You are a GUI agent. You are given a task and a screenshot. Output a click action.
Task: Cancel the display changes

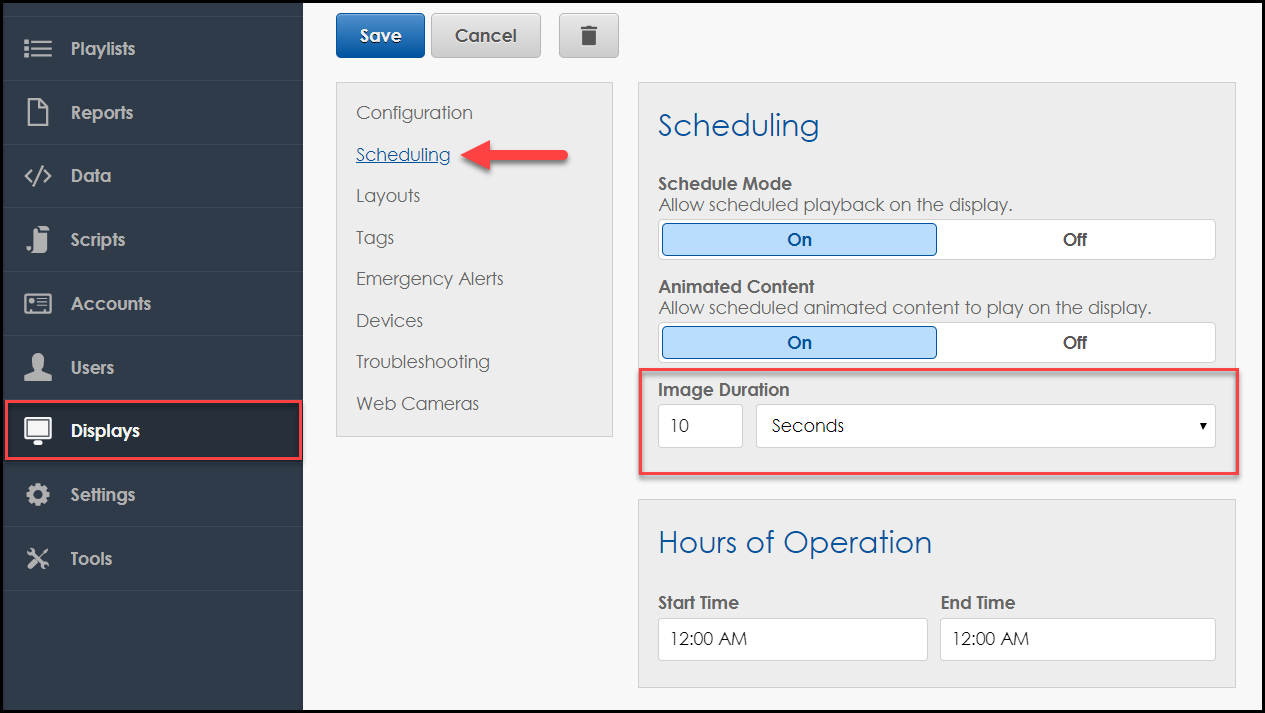(485, 36)
